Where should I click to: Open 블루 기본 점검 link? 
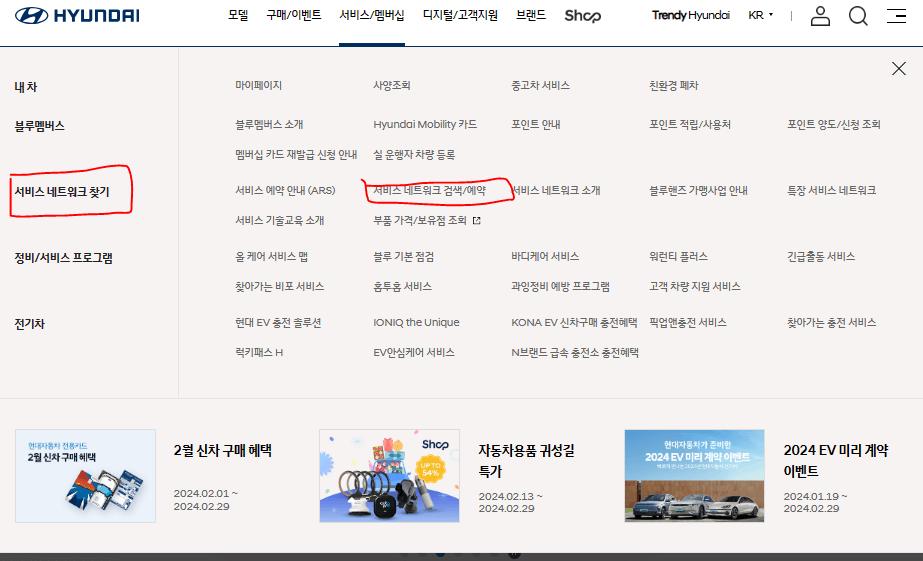click(403, 256)
